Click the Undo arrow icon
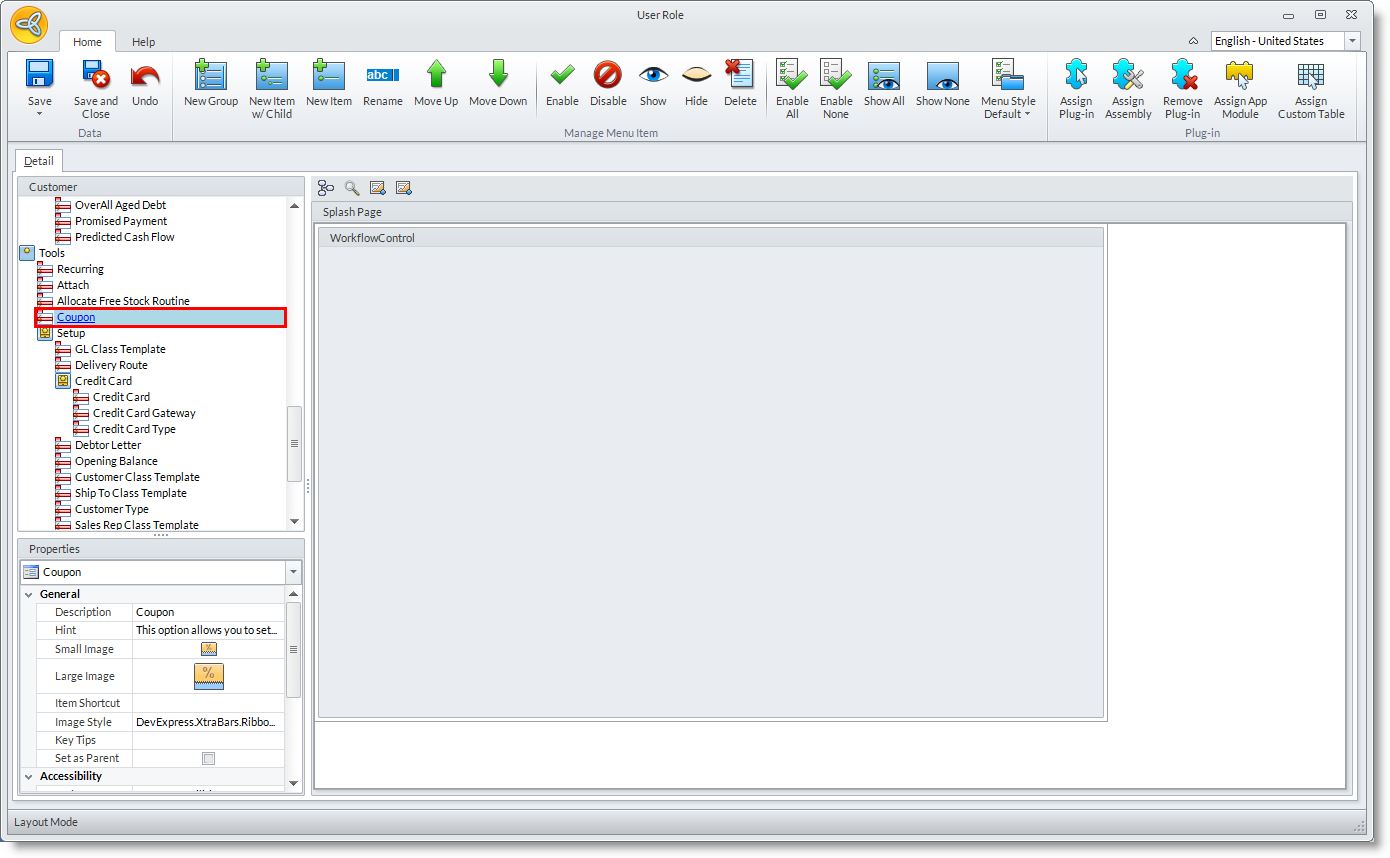The width and height of the screenshot is (1390, 858). click(145, 76)
